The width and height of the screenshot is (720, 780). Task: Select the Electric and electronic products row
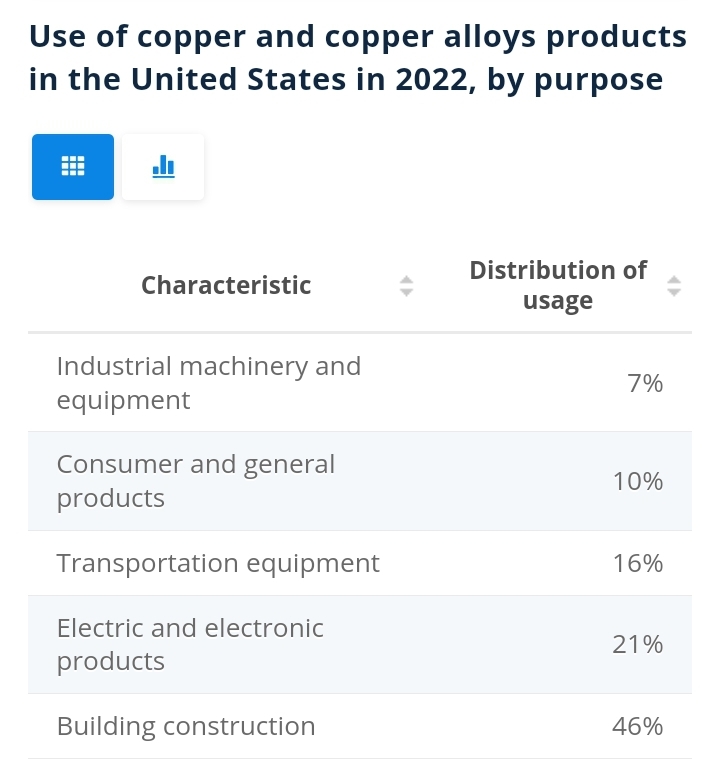tap(360, 645)
